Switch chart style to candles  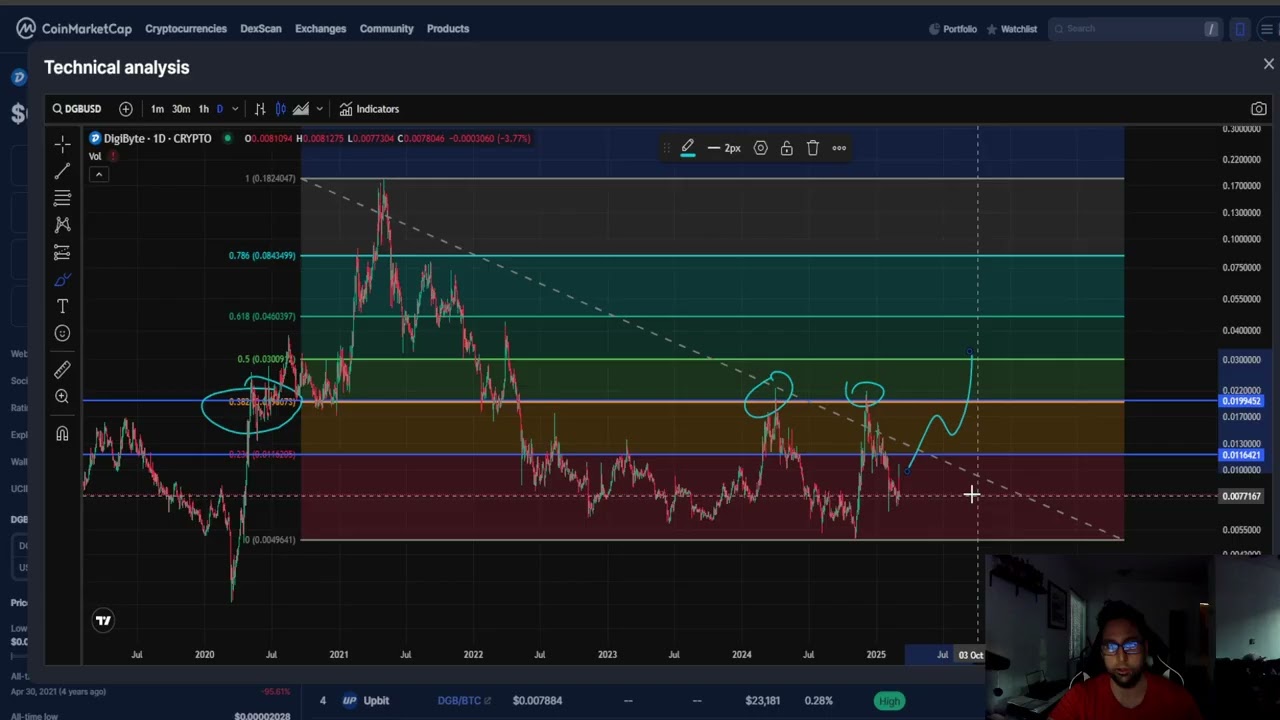pos(281,109)
